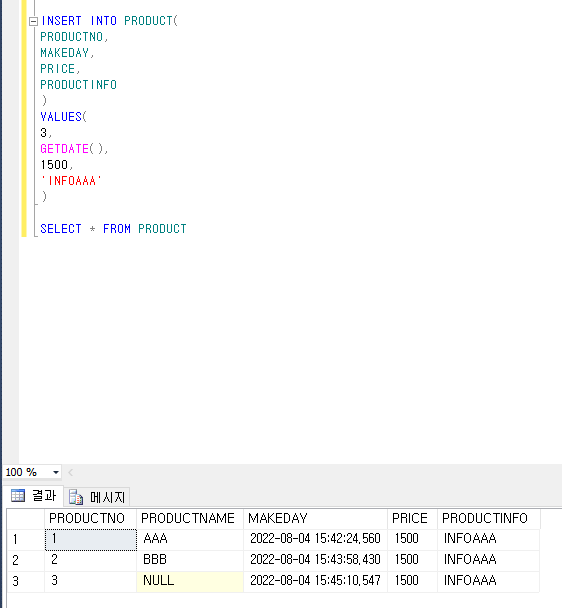Click the messages icon on 메시지 tab
The image size is (562, 608).
76,497
